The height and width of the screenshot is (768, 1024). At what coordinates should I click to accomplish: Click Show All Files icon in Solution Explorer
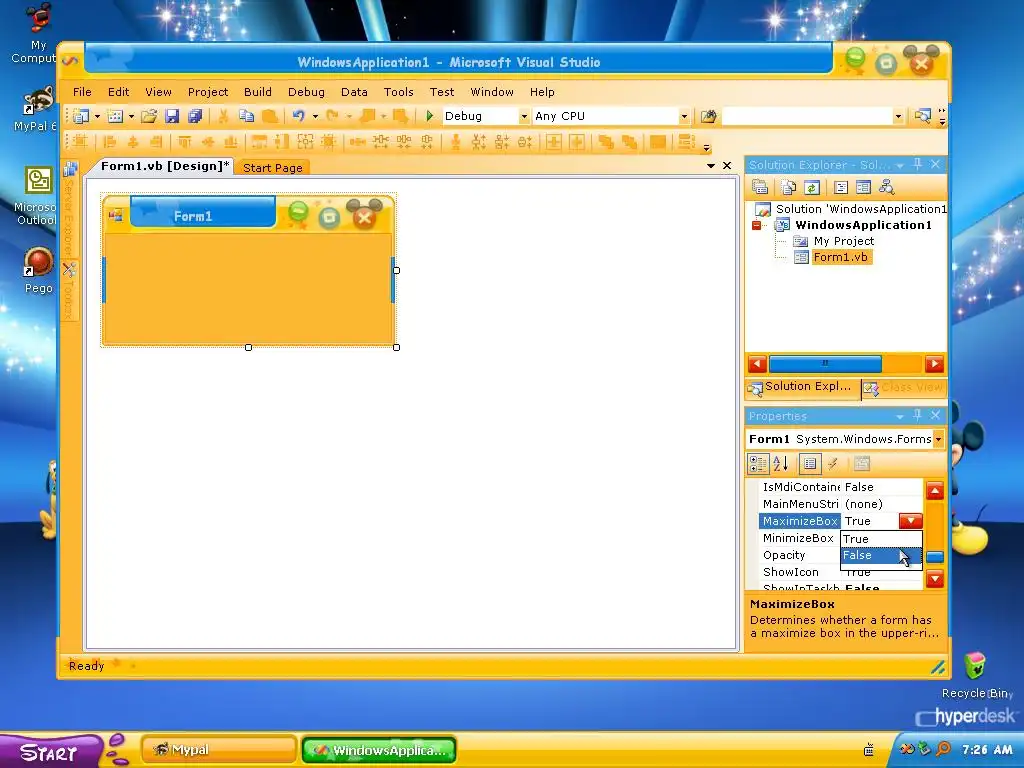(x=788, y=187)
